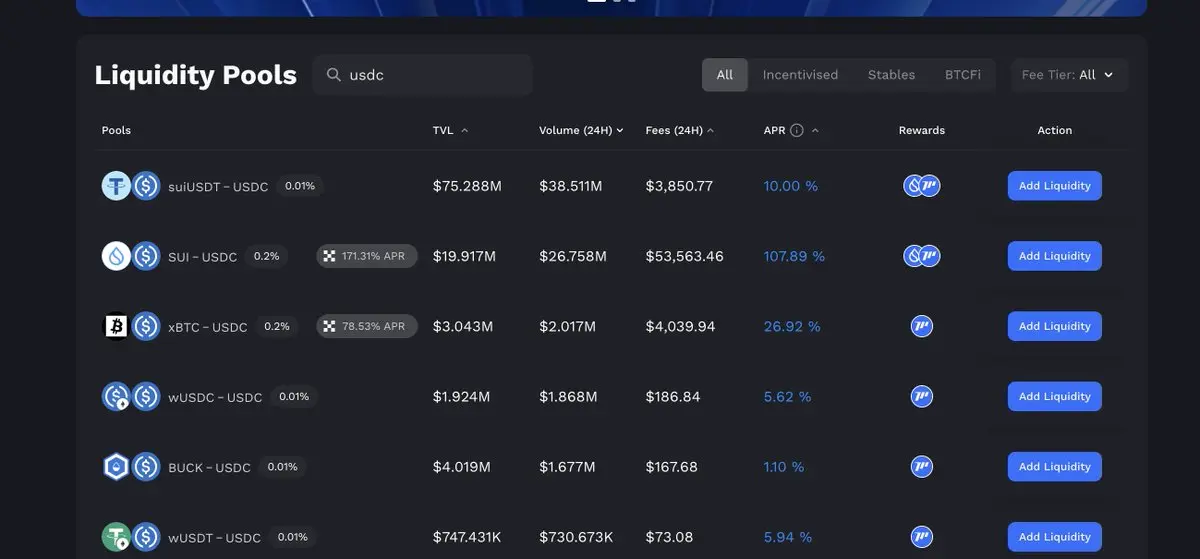Click reward icon in wUSDT – USDC row
Screen dimensions: 1200x559
[x=922, y=537]
